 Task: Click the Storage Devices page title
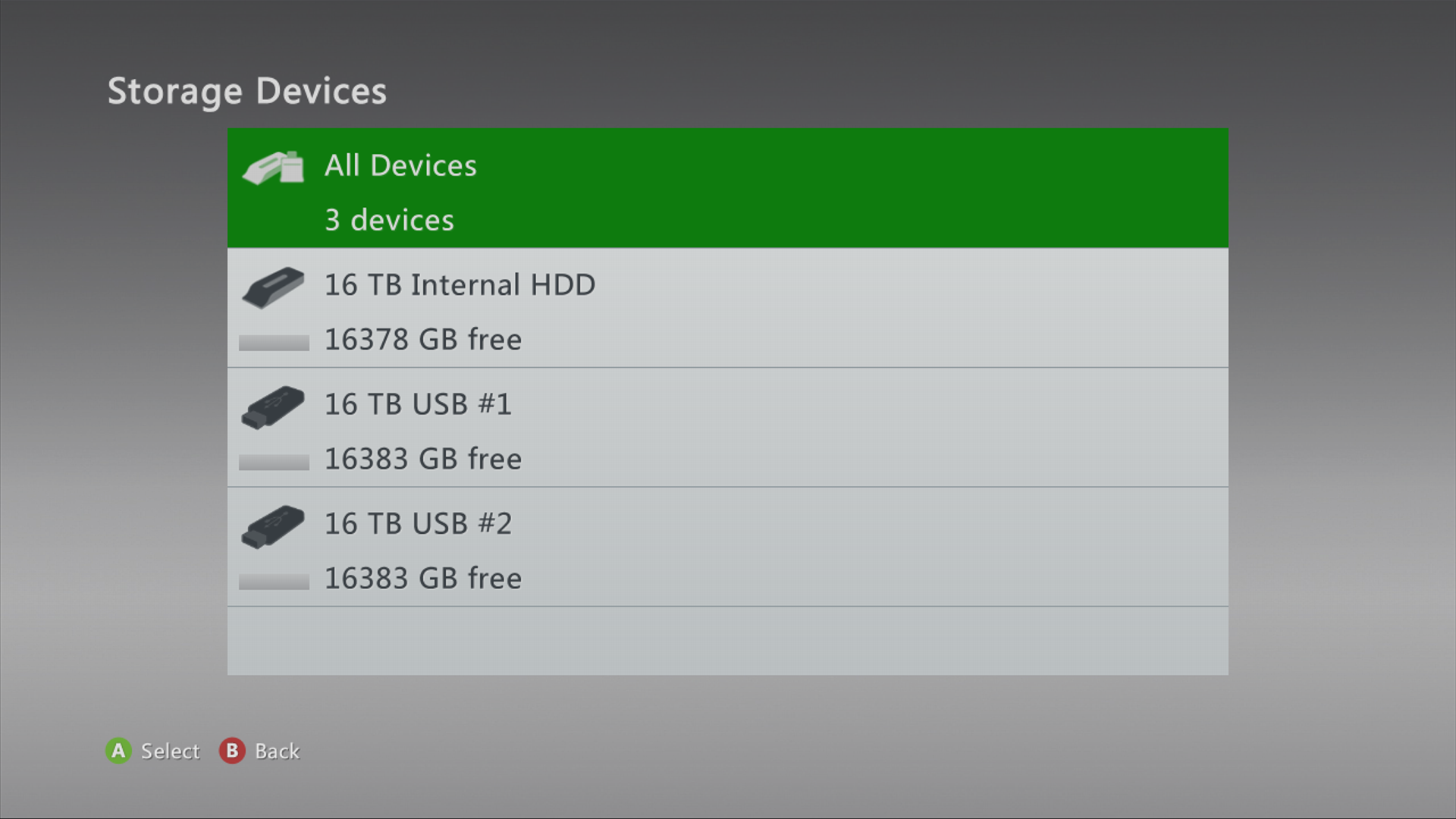click(x=247, y=92)
